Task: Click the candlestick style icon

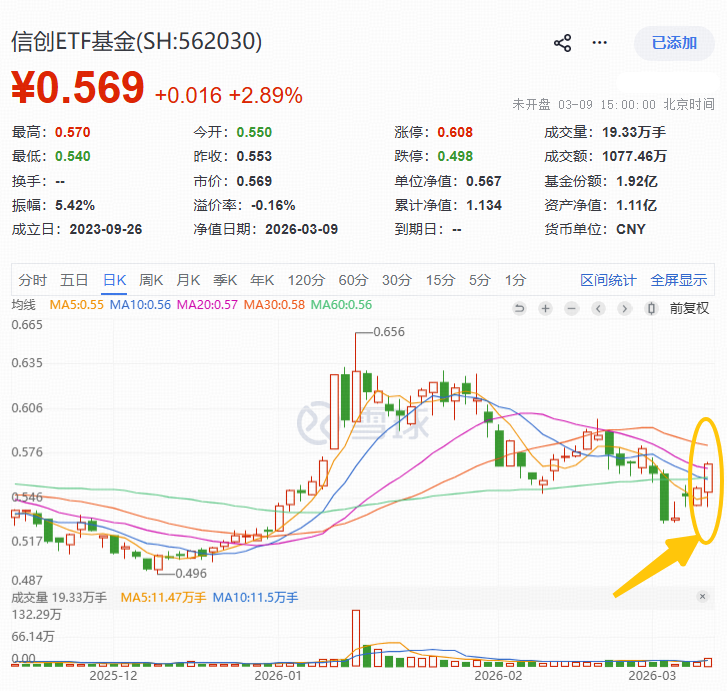Action: 651,308
